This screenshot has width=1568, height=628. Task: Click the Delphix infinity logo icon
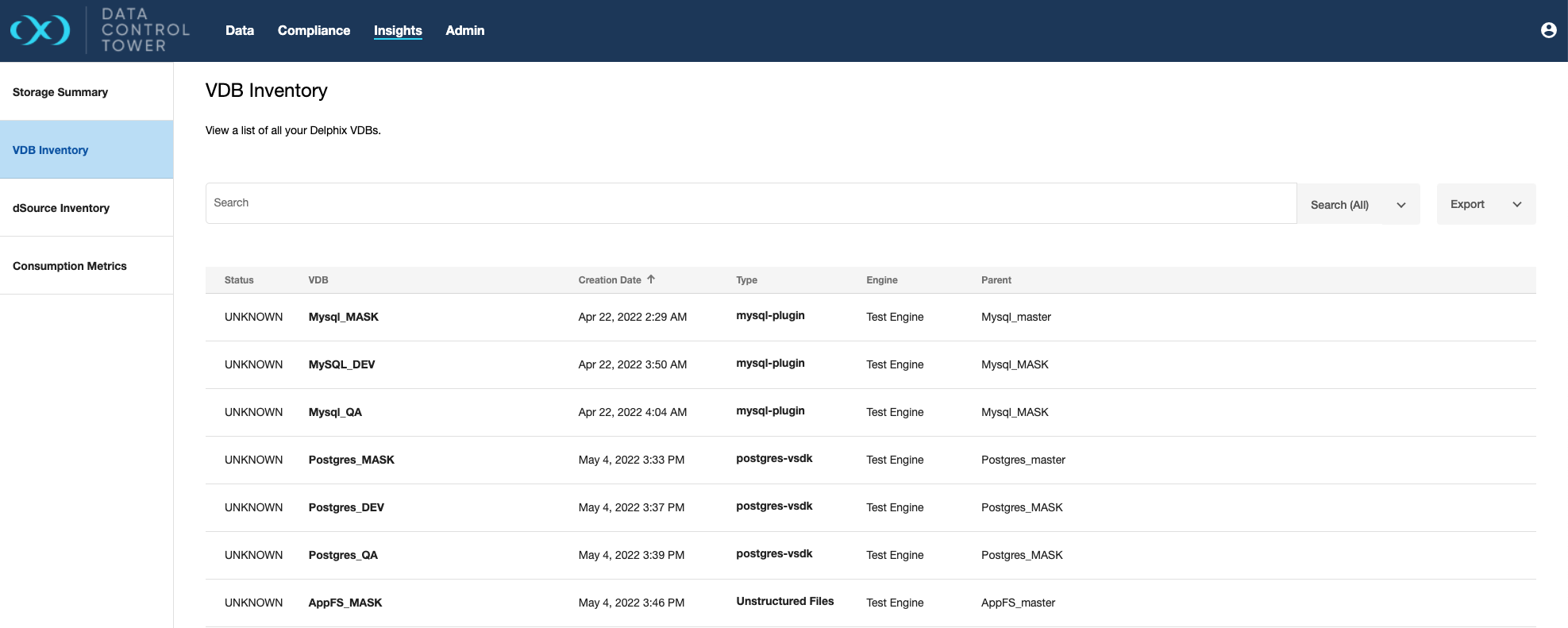tap(40, 30)
